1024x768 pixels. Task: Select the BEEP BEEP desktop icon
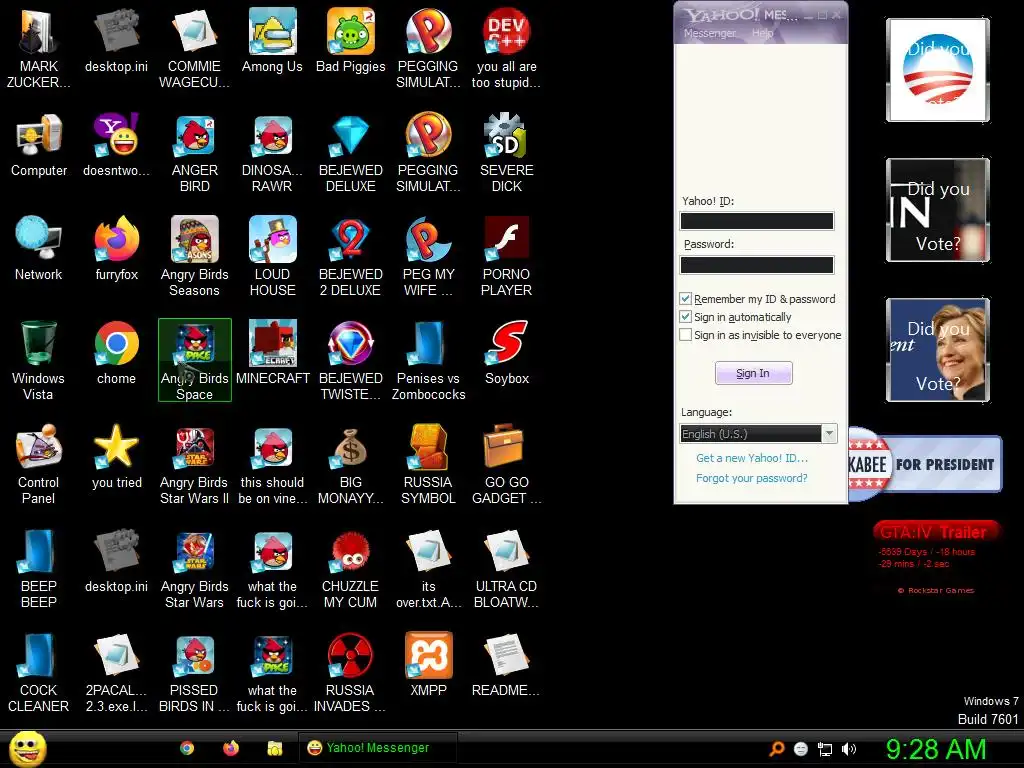(39, 568)
